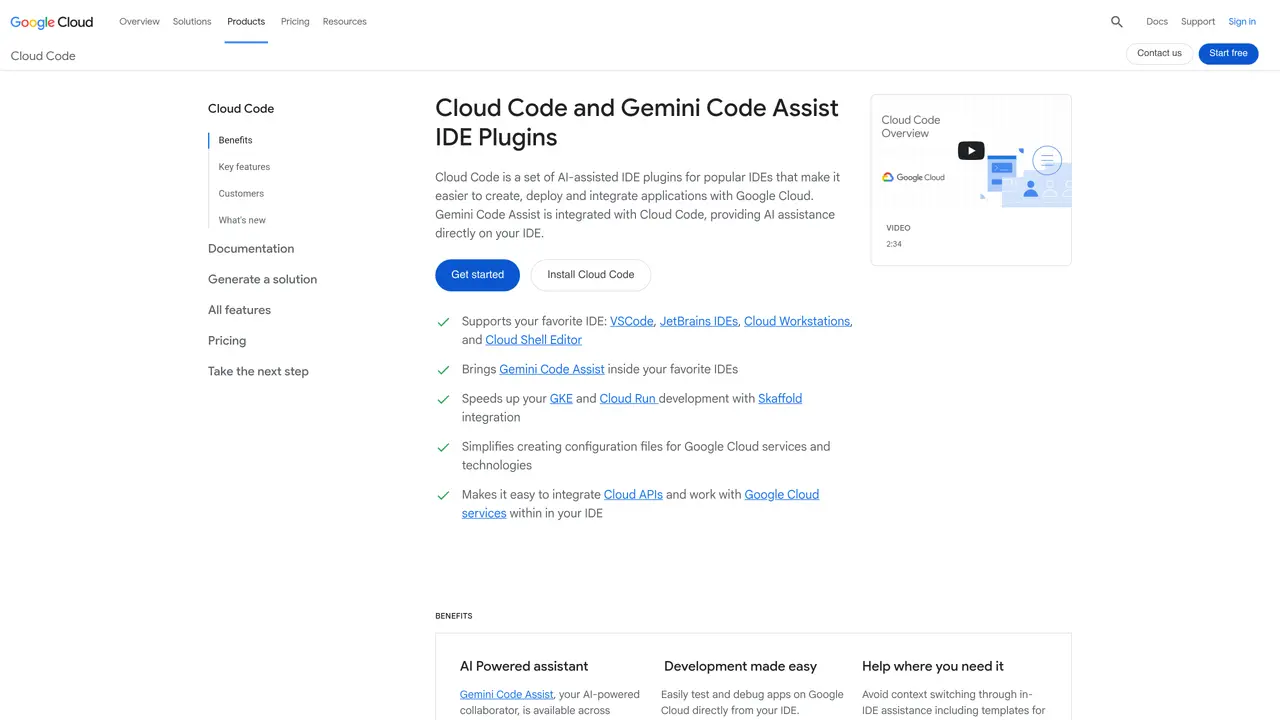The height and width of the screenshot is (720, 1280).
Task: Click the Get started button
Action: coord(477,275)
